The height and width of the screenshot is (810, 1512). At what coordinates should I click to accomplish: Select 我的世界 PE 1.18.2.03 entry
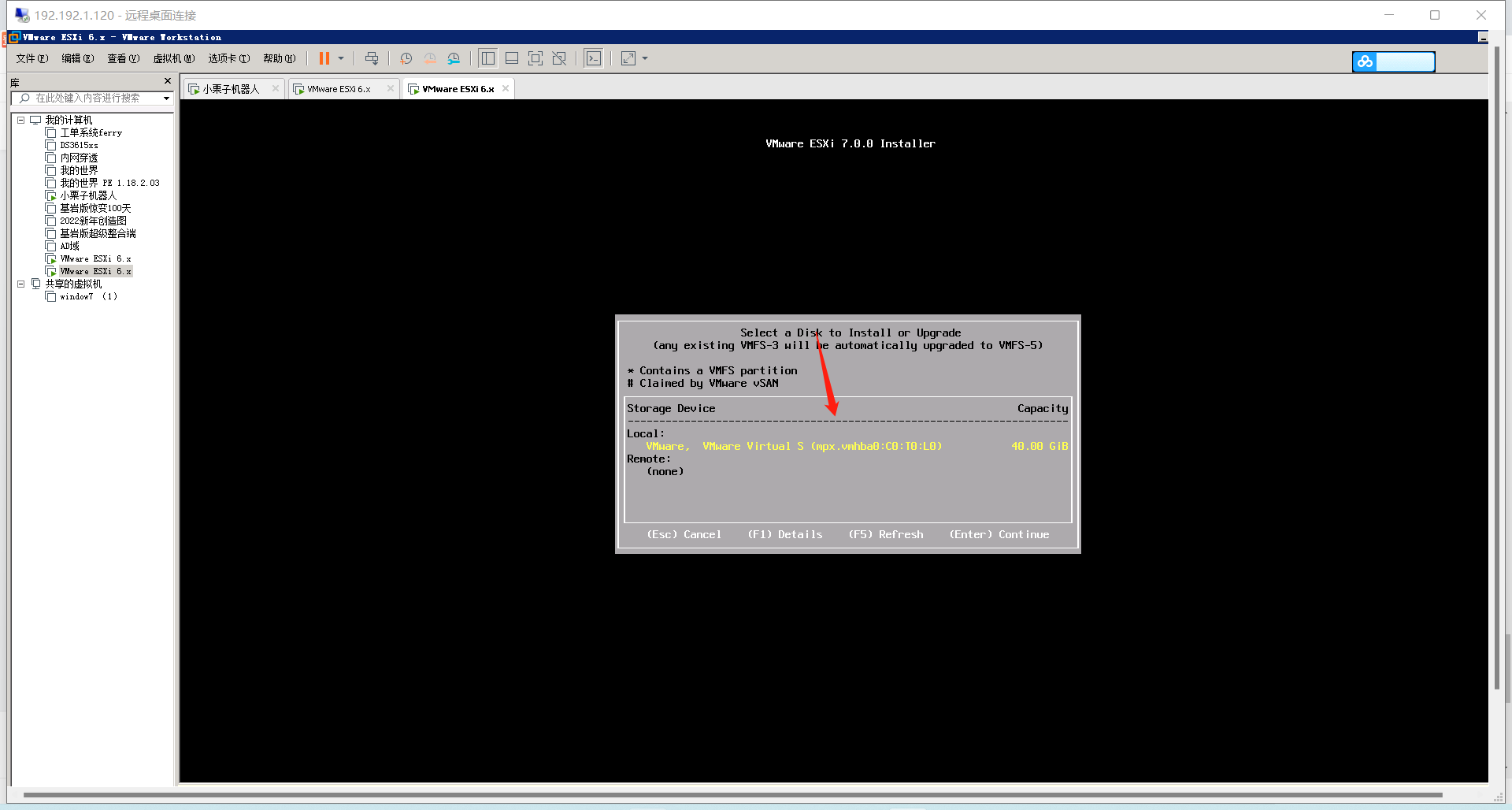[109, 184]
